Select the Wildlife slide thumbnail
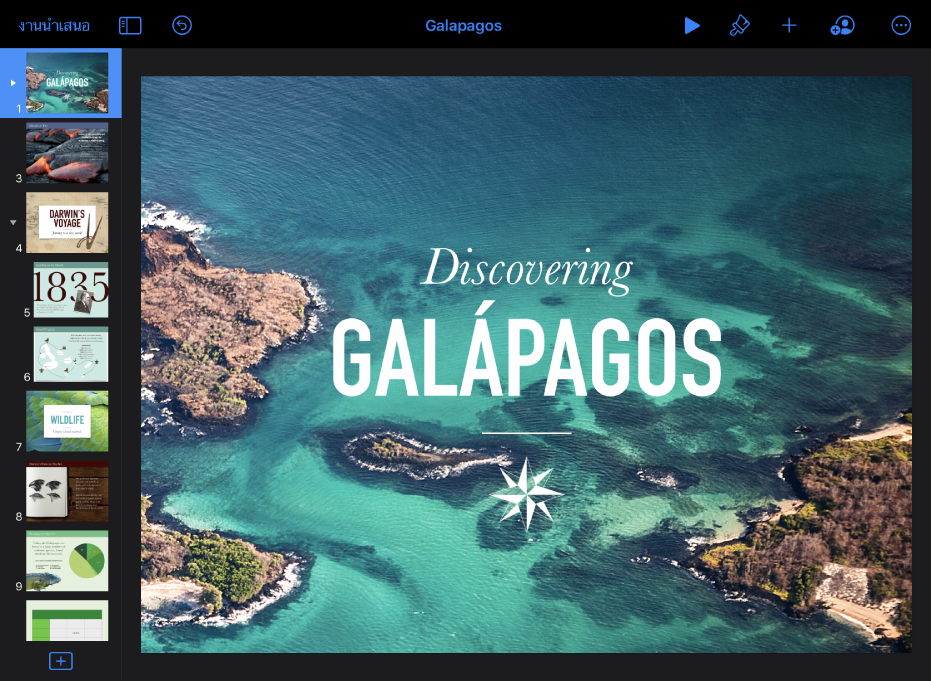 coord(67,421)
